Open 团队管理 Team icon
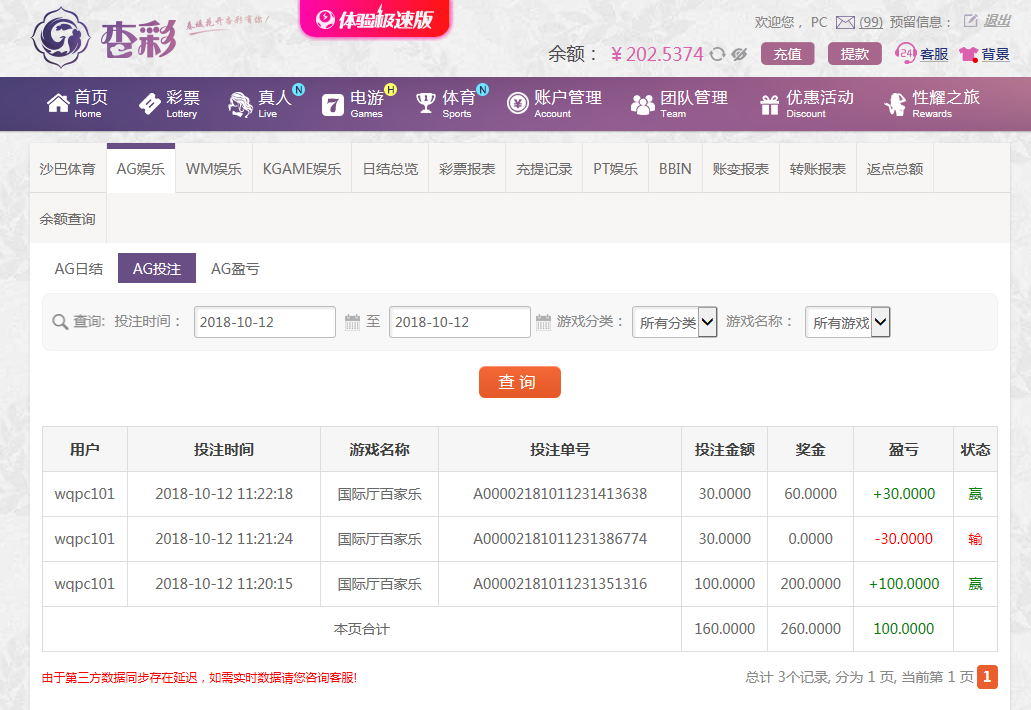Screen dimensions: 1031x710 point(642,104)
